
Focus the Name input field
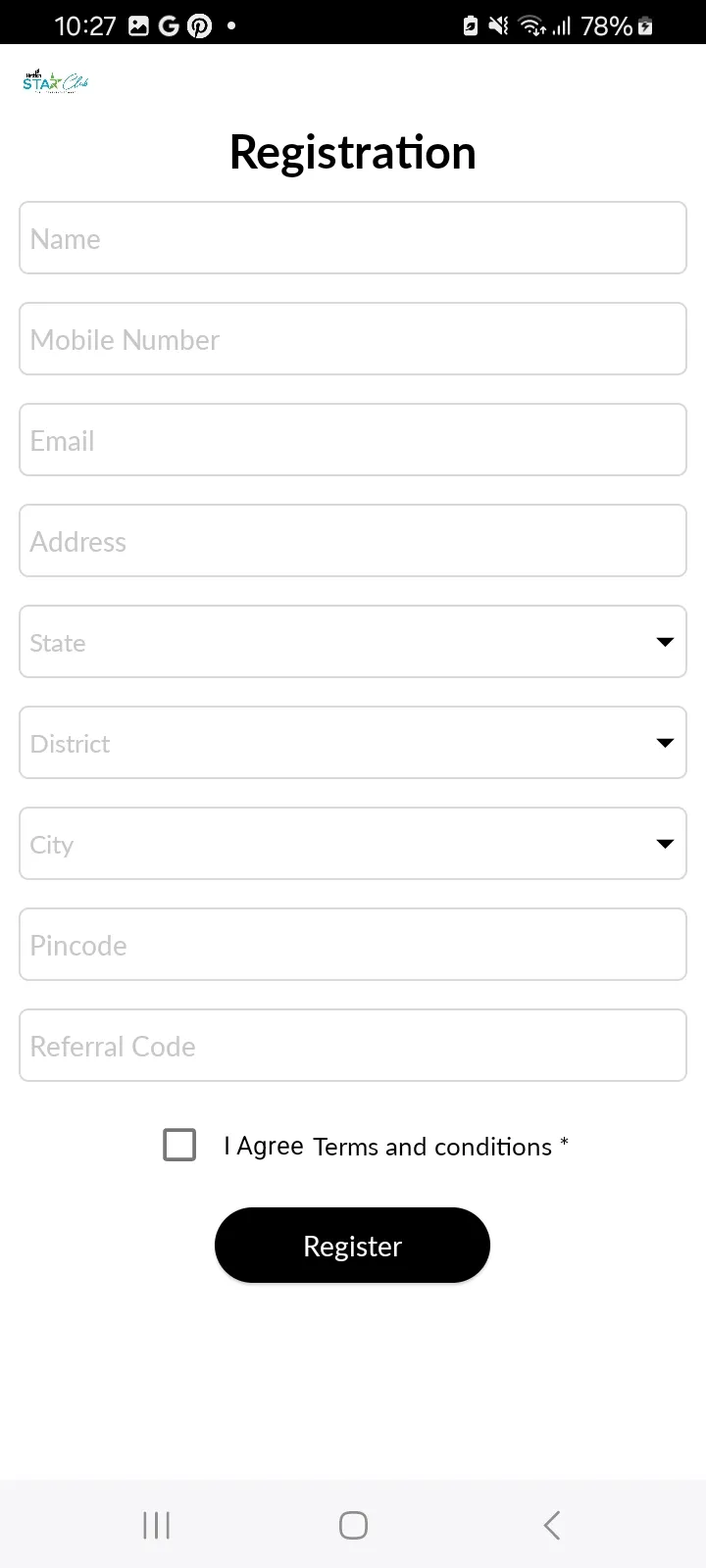tap(353, 238)
